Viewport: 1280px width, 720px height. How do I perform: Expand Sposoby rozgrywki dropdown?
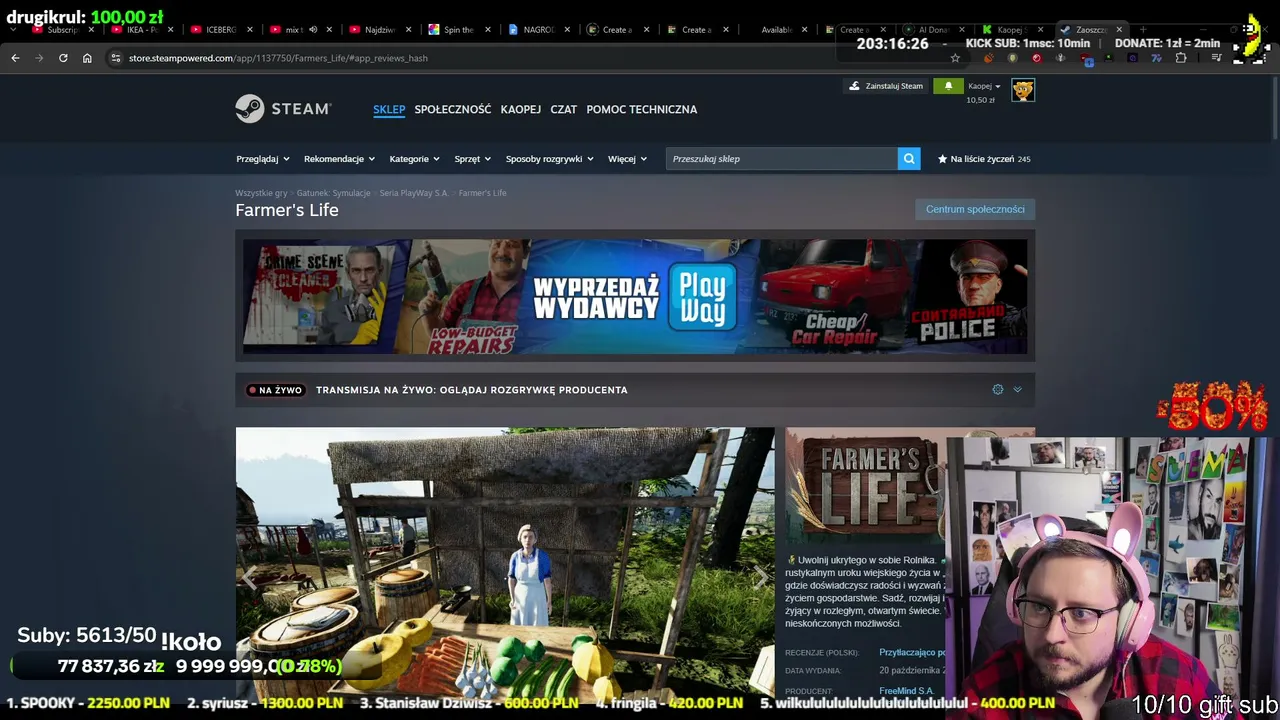coord(549,159)
